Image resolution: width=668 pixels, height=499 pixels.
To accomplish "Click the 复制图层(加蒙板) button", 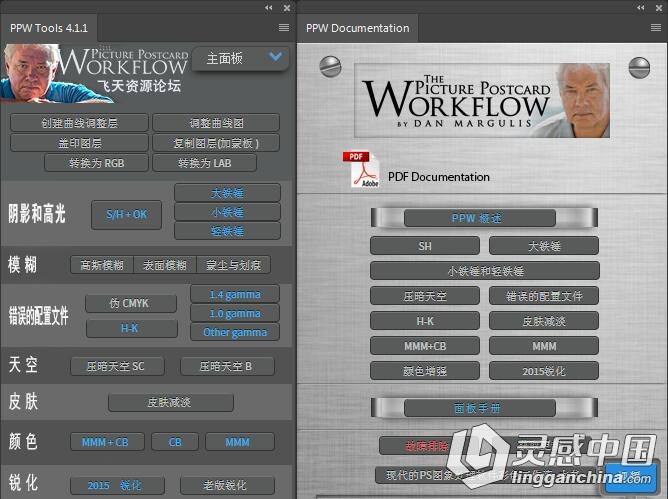I will point(216,143).
